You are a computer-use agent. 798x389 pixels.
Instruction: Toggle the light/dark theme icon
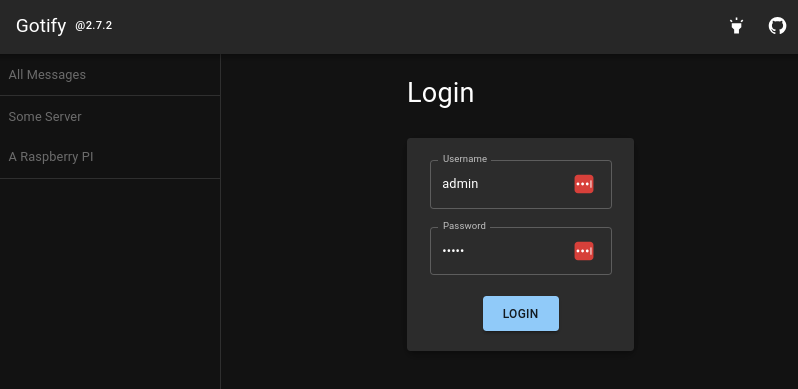[x=736, y=26]
